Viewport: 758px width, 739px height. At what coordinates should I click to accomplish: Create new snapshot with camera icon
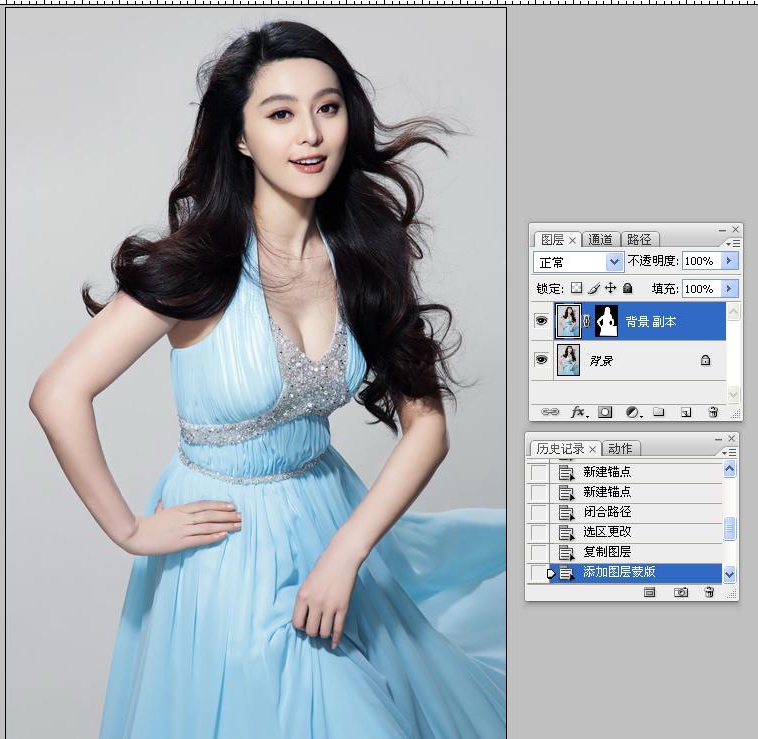681,592
